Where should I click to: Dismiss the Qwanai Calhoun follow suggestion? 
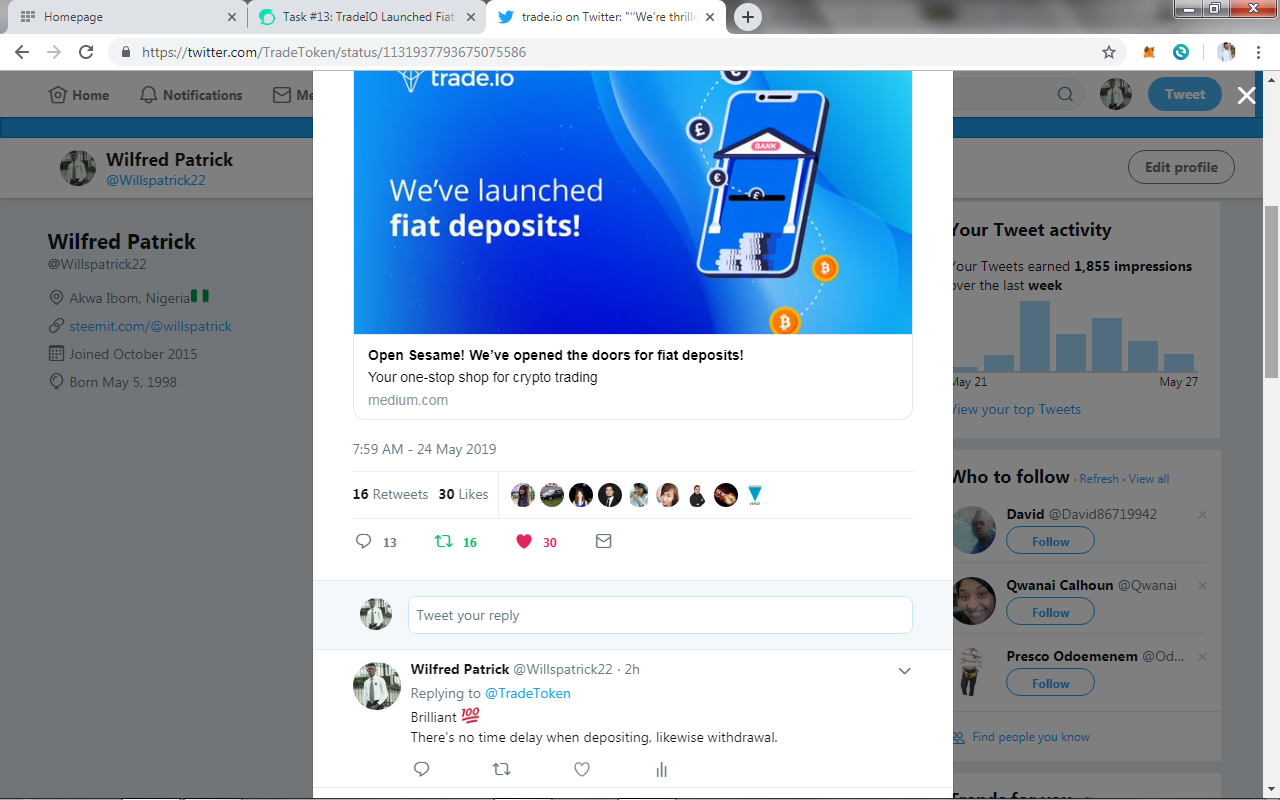(x=1202, y=586)
